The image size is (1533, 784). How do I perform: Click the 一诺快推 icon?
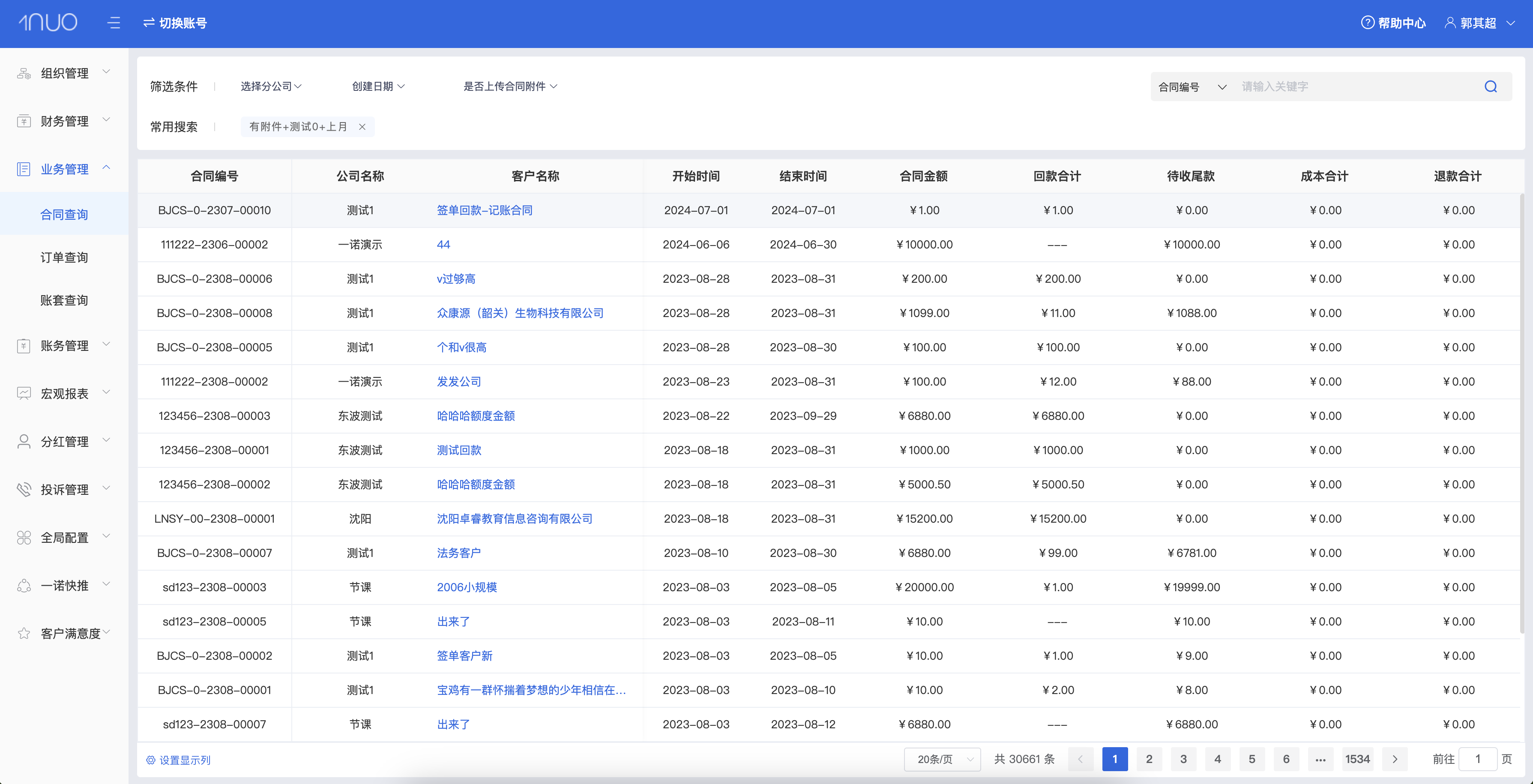24,586
